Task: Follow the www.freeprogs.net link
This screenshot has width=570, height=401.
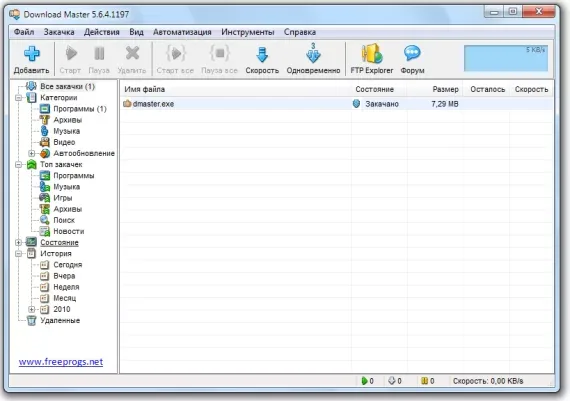Action: [x=61, y=362]
